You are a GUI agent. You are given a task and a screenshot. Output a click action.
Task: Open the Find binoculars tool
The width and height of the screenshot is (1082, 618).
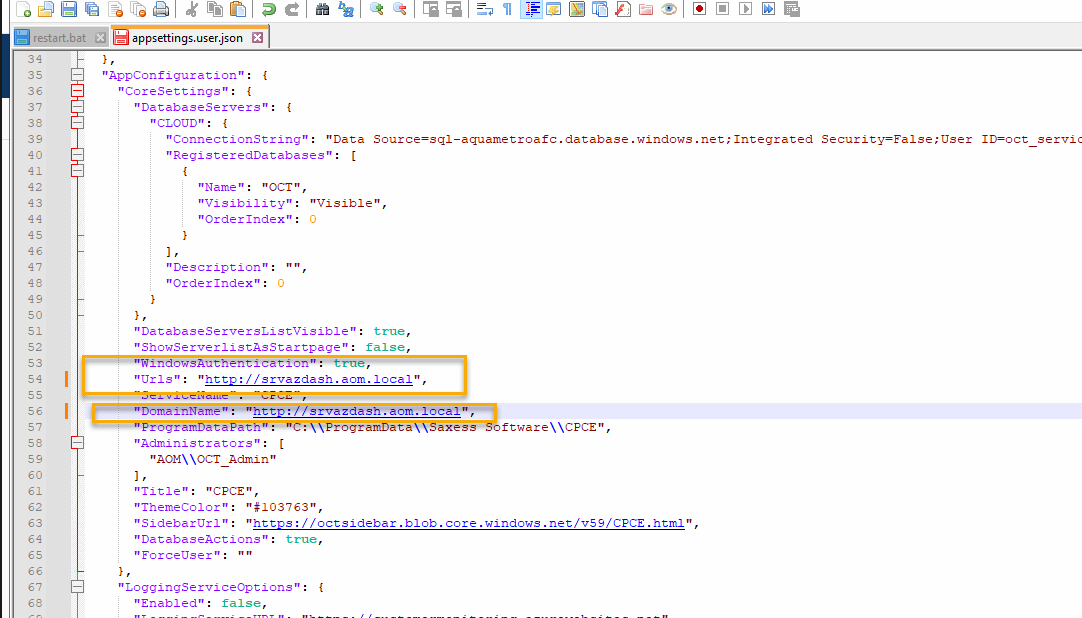point(321,9)
